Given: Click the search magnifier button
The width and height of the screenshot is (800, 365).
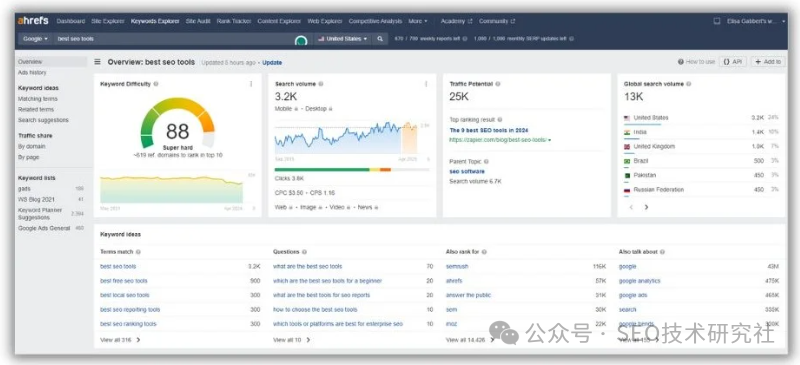Looking at the screenshot, I should [x=380, y=39].
